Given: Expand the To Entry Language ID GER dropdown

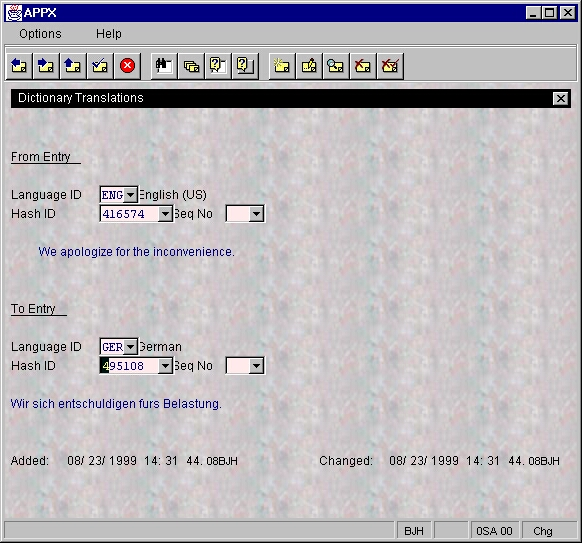Looking at the screenshot, I should pyautogui.click(x=130, y=347).
